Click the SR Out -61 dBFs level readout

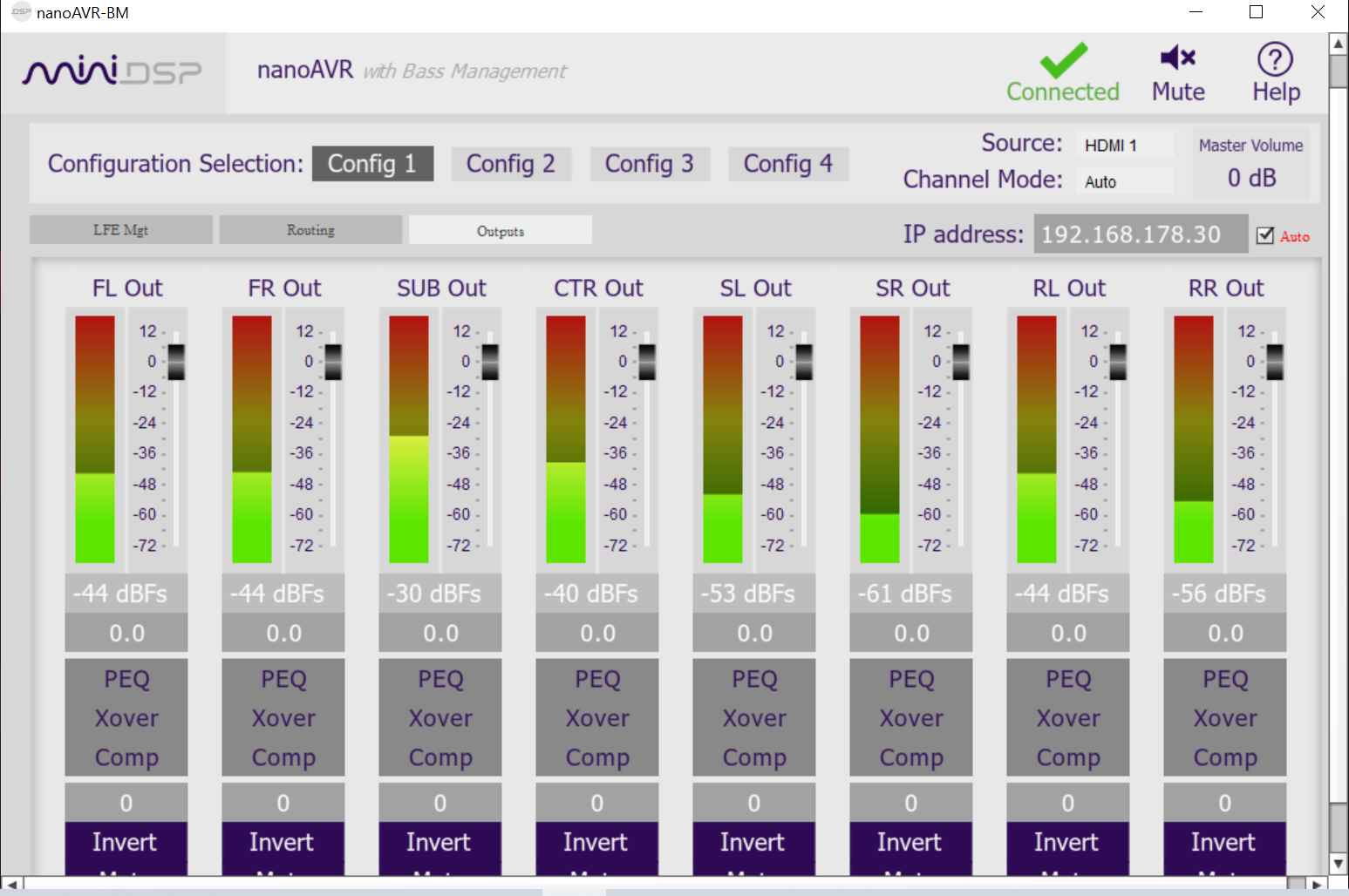click(x=911, y=594)
